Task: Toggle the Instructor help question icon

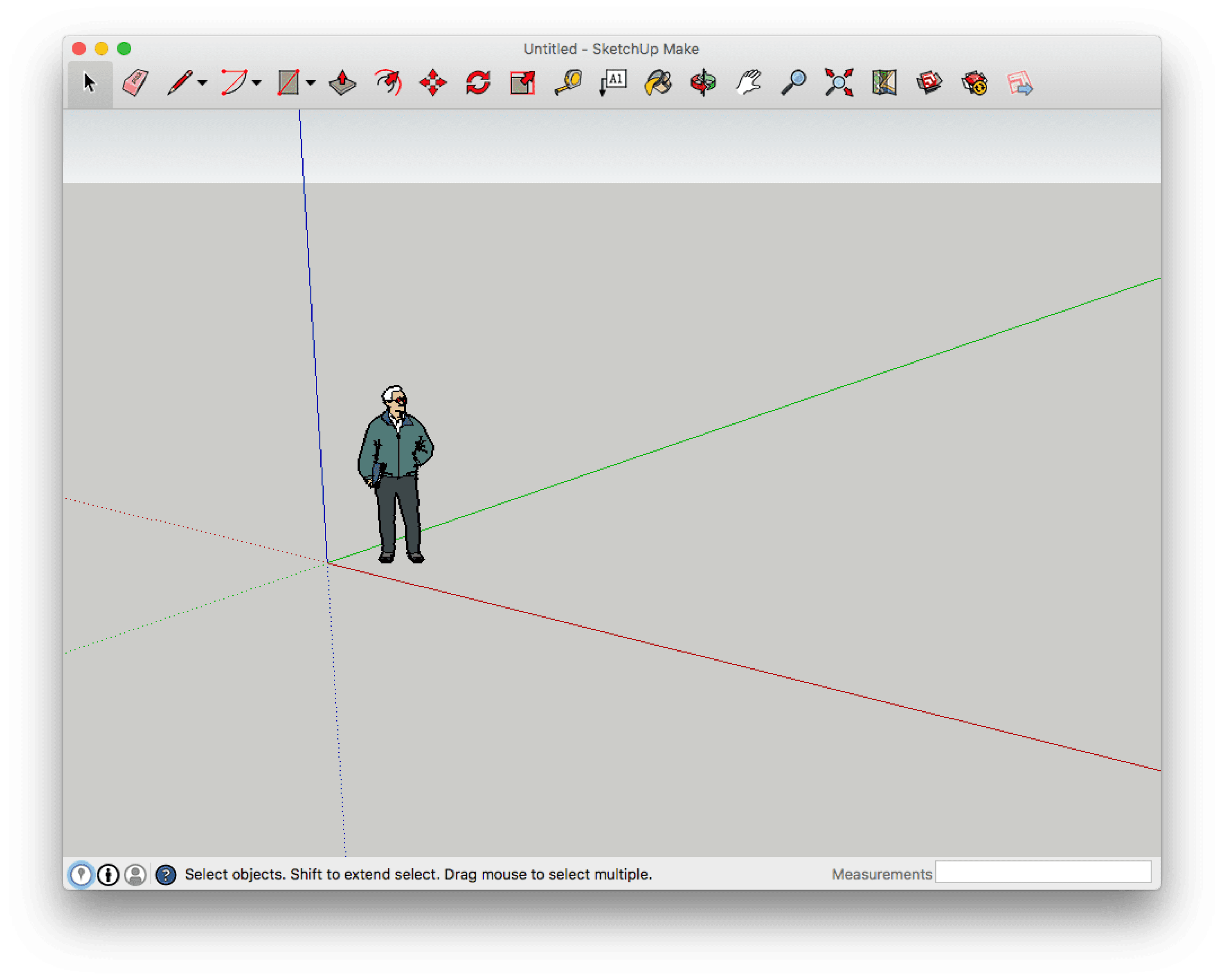Action: tap(166, 874)
